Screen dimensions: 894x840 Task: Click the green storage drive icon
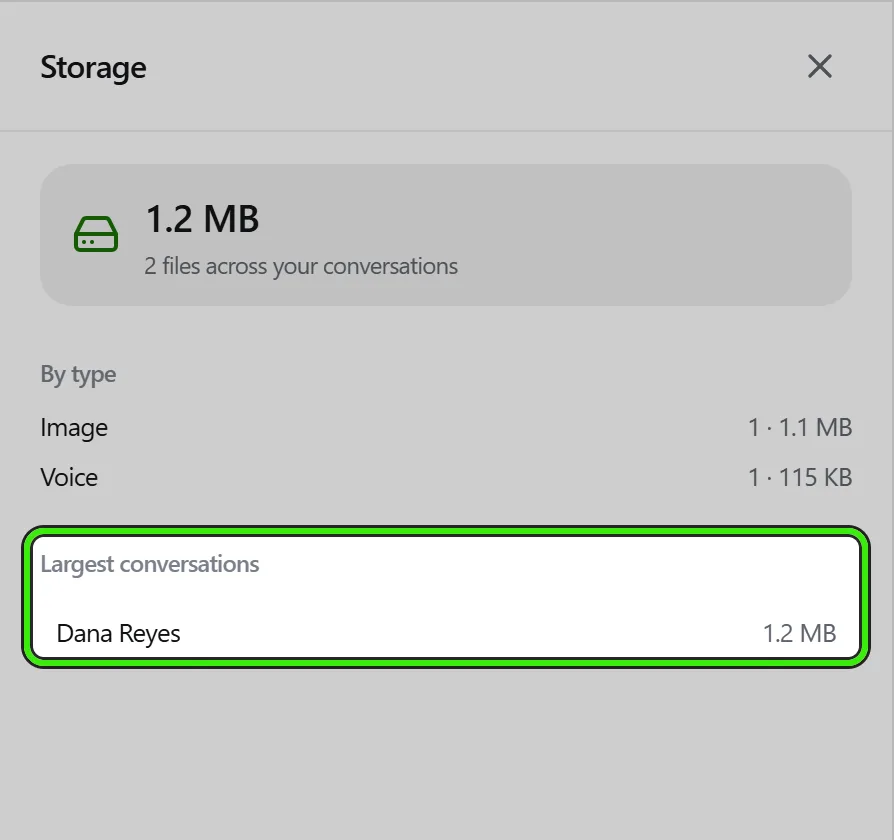coord(96,234)
